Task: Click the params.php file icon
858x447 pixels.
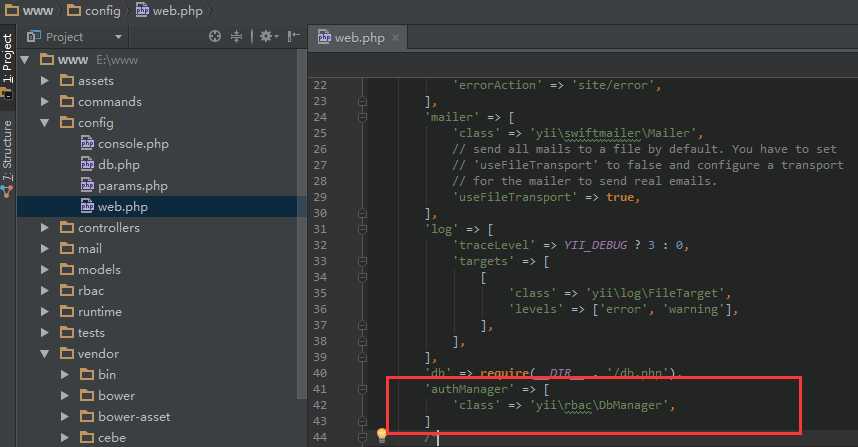Action: [87, 185]
